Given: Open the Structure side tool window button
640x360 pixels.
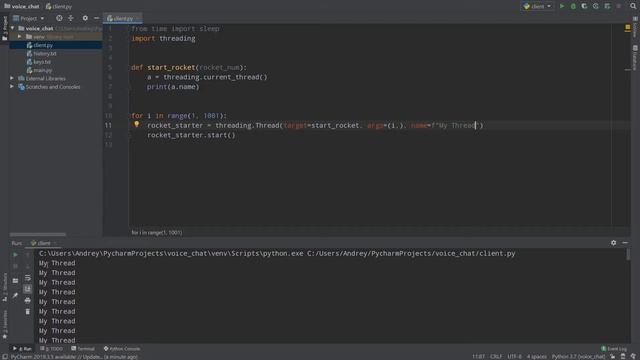Looking at the screenshot, I should pyautogui.click(x=4, y=288).
